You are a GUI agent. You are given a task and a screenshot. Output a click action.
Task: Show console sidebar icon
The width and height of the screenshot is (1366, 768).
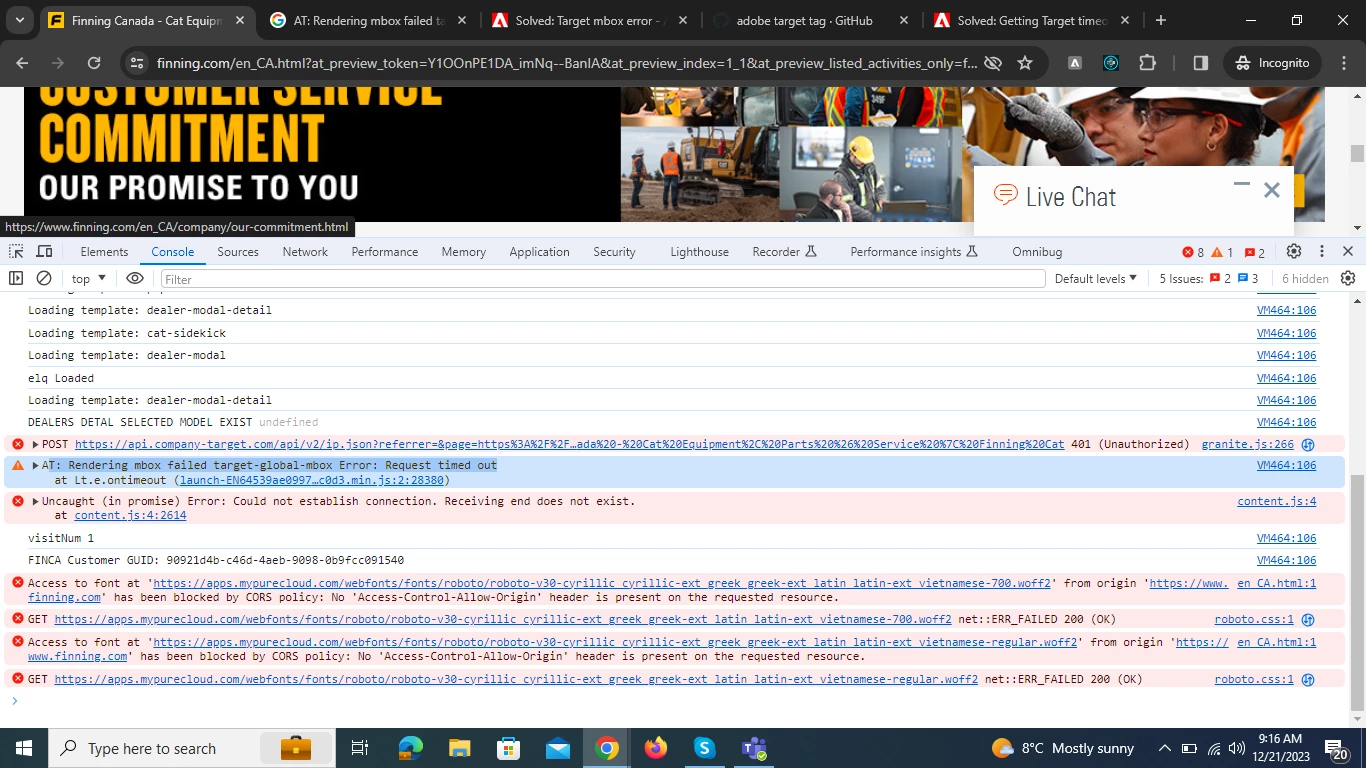pyautogui.click(x=16, y=279)
